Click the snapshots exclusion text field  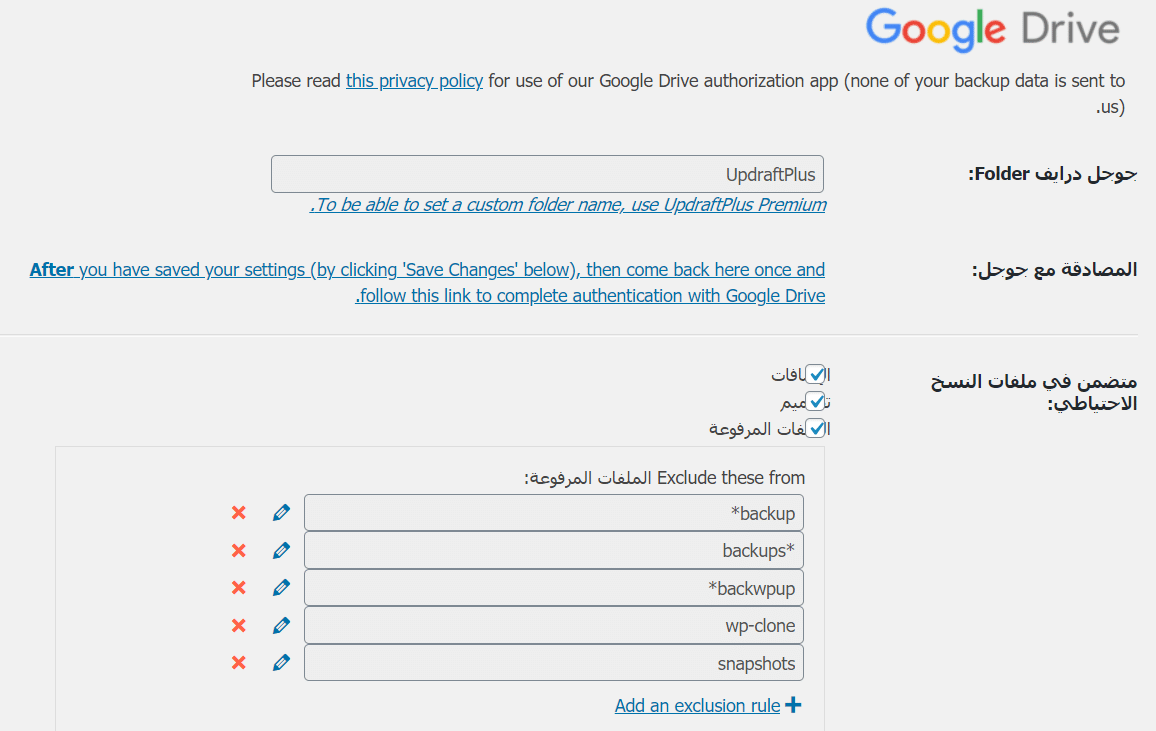pyautogui.click(x=553, y=663)
